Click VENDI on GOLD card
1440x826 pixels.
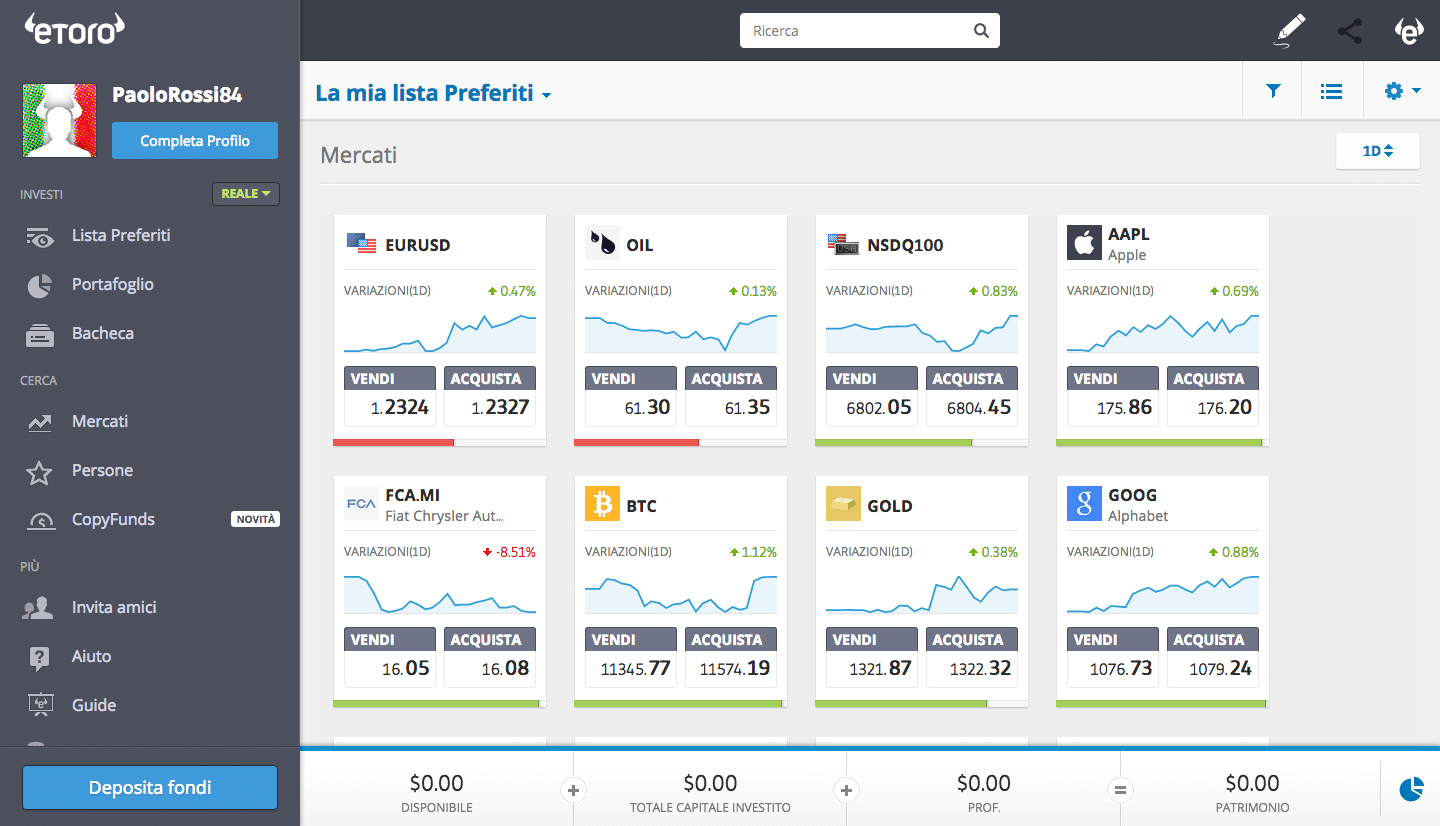(872, 657)
